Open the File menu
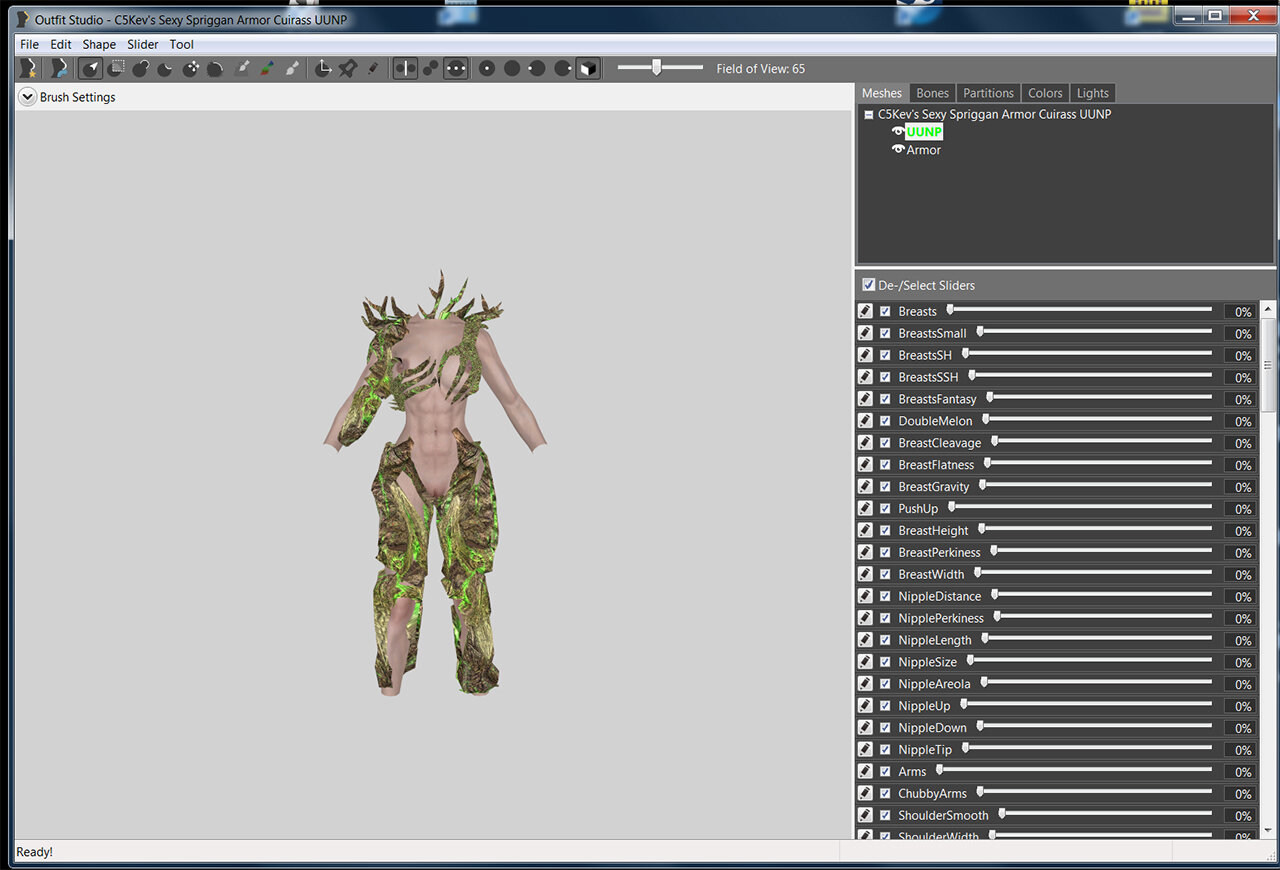This screenshot has height=870, width=1280. [29, 44]
